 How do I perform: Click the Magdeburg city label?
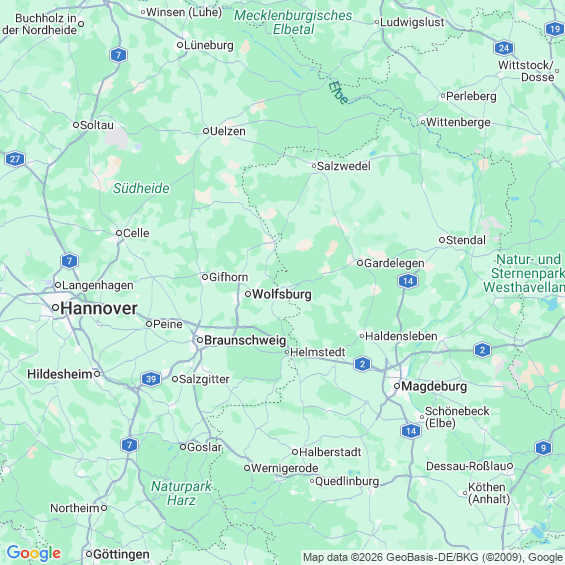tap(434, 386)
